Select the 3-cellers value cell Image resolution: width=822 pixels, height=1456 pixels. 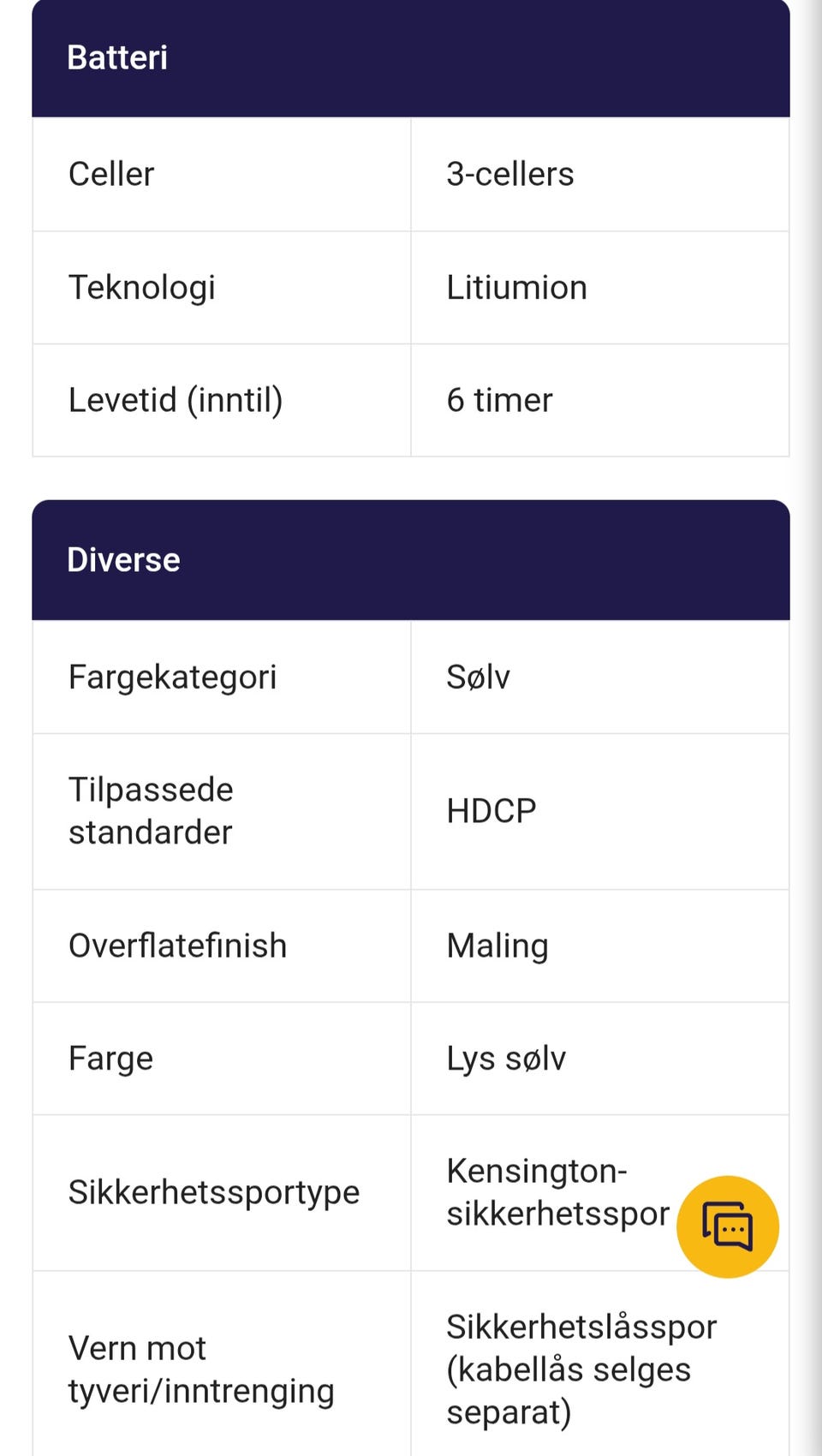(510, 174)
